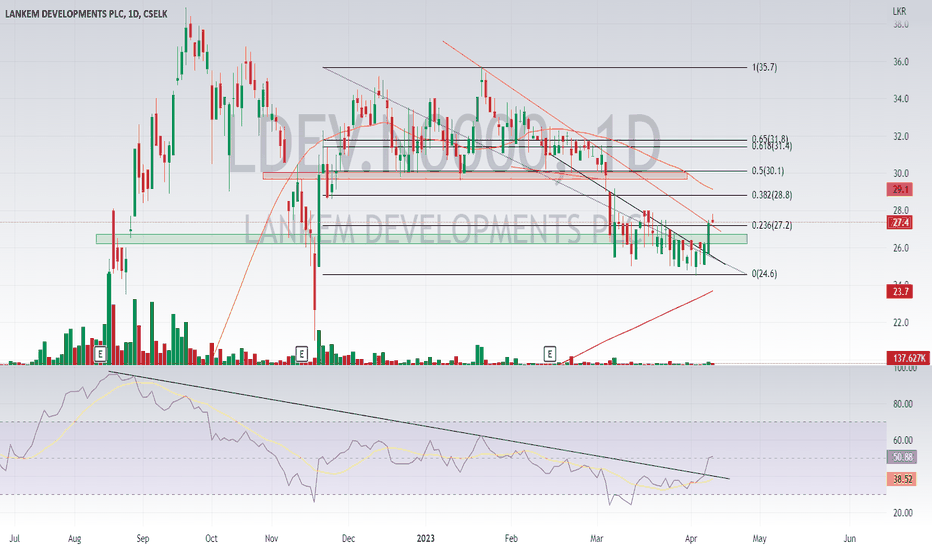Screen dimensions: 932x550
Task: Click the Dec label on time axis
Action: click(x=348, y=539)
